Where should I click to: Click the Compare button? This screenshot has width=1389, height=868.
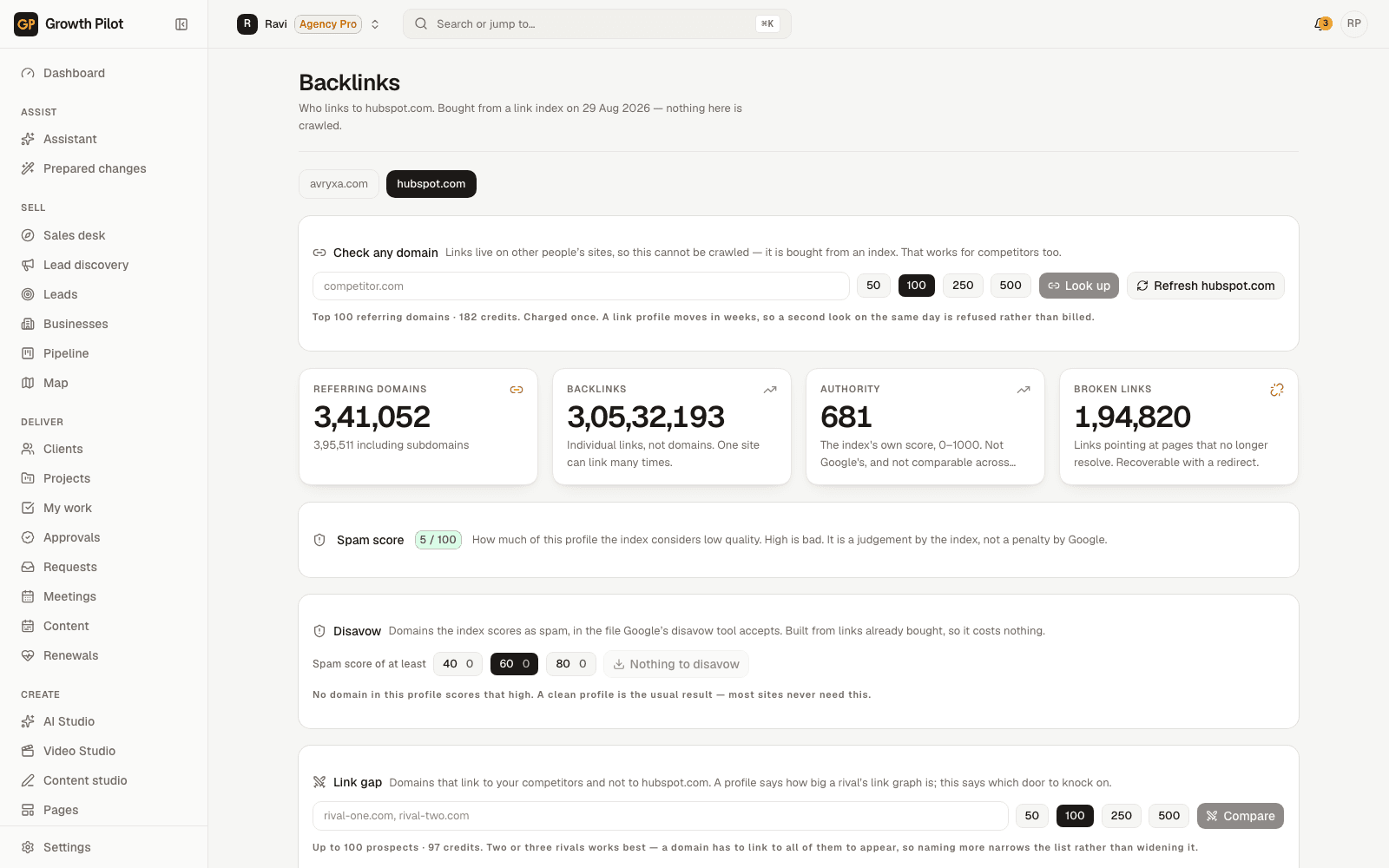click(x=1241, y=816)
